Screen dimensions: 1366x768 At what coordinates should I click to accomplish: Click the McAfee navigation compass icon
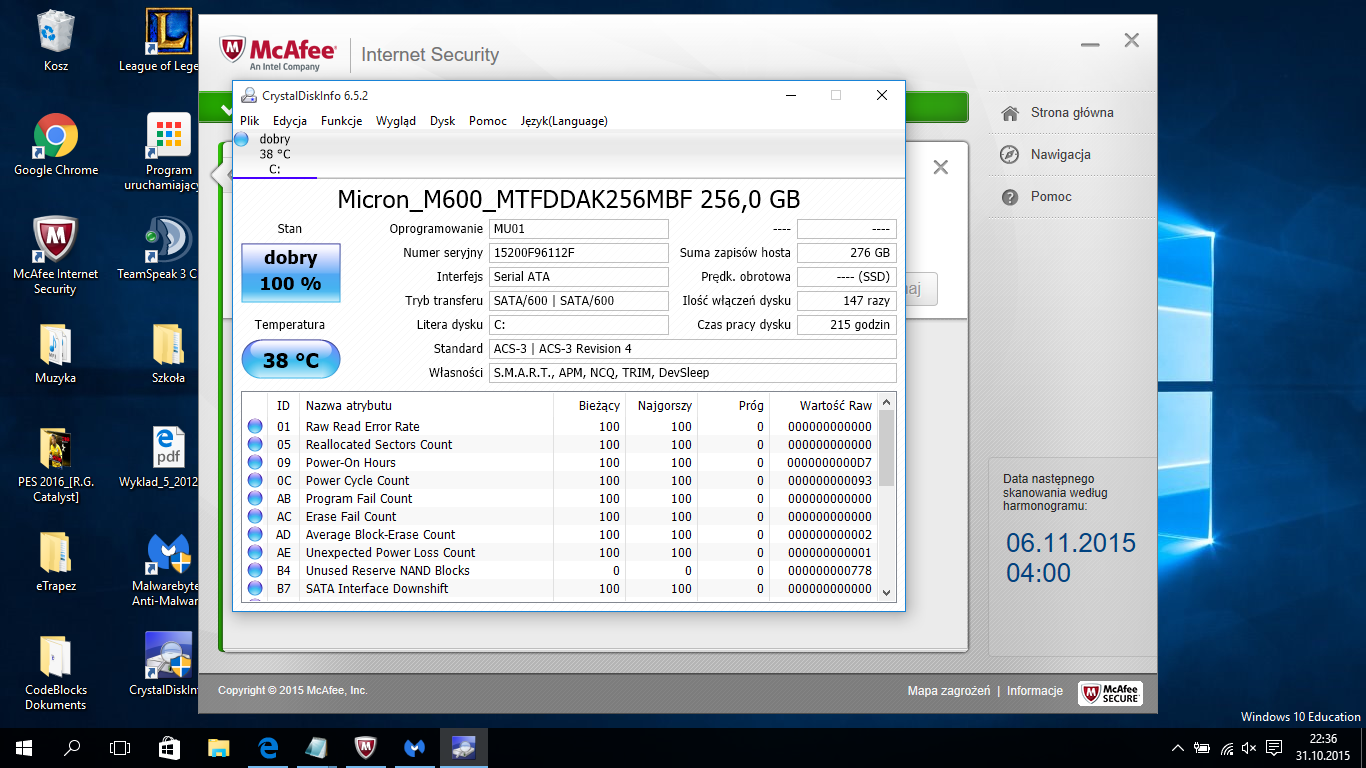pos(1010,155)
